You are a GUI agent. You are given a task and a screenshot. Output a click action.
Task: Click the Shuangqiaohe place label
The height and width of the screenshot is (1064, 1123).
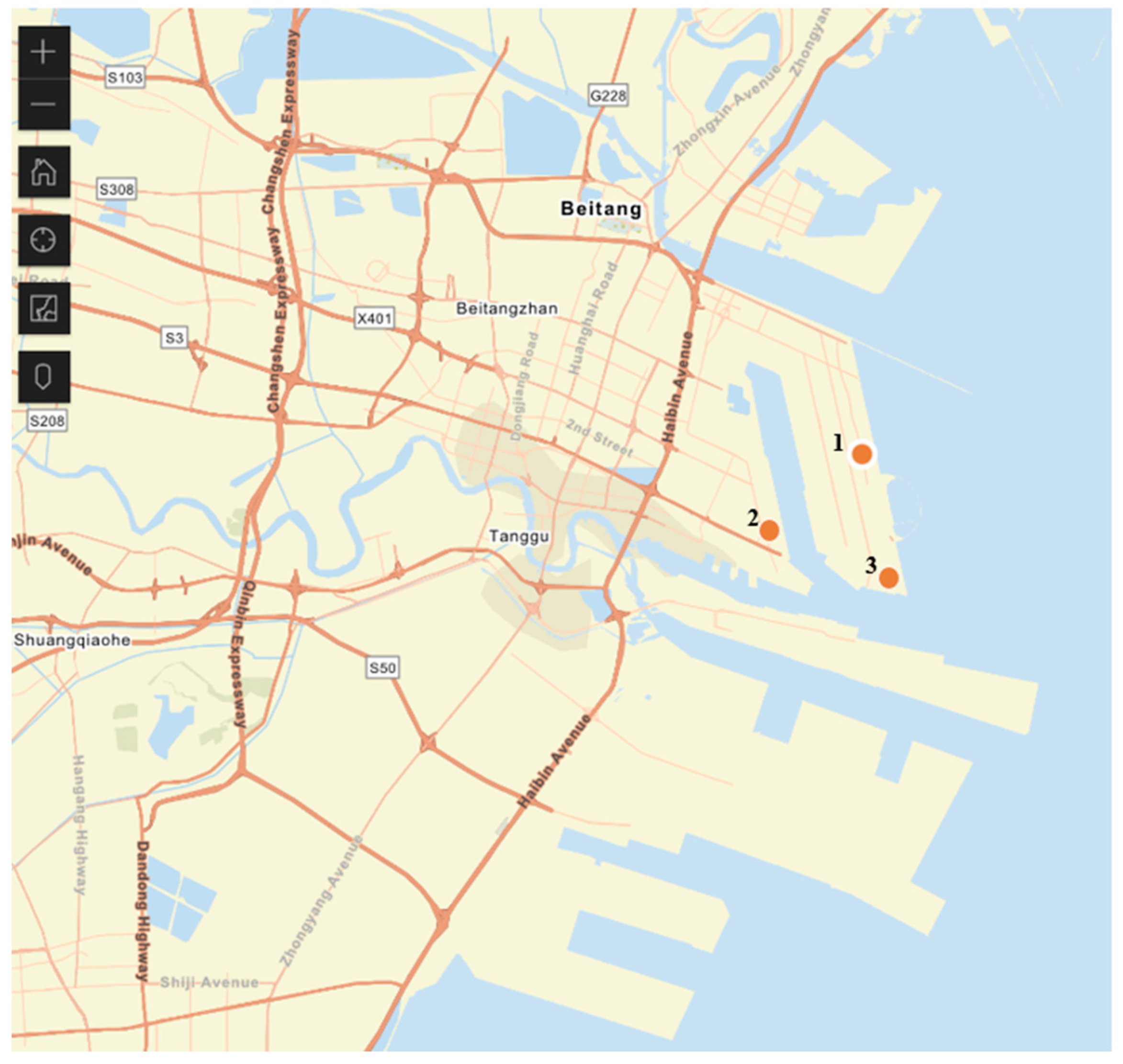72,640
